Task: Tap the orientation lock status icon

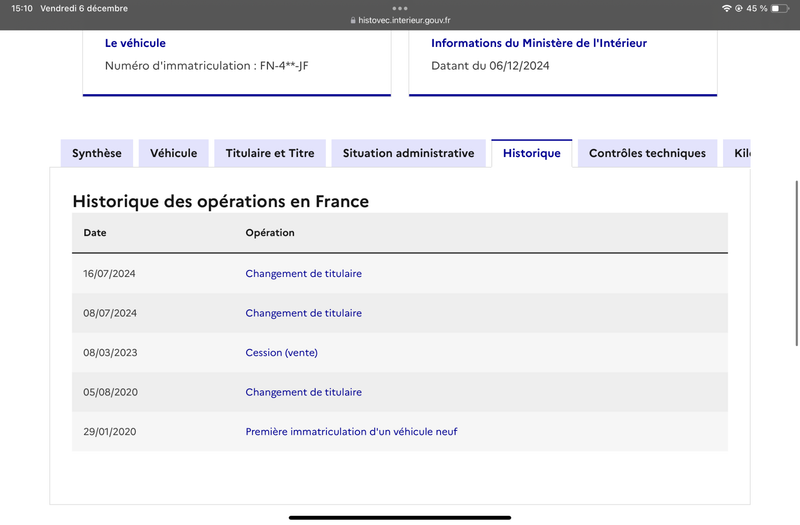Action: [x=738, y=8]
